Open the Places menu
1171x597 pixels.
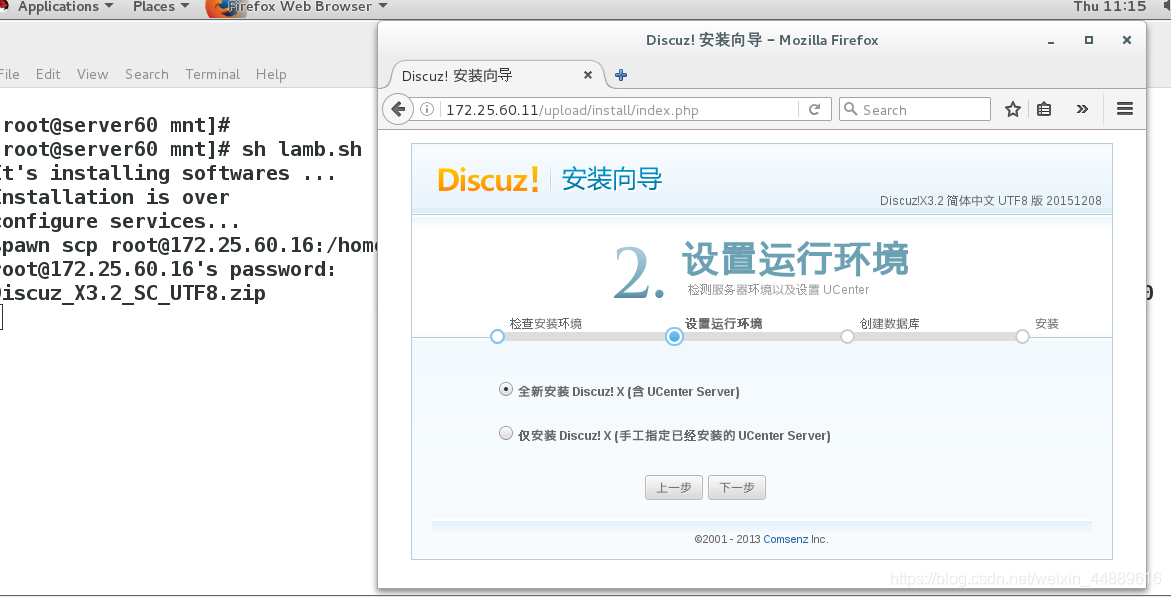[161, 7]
